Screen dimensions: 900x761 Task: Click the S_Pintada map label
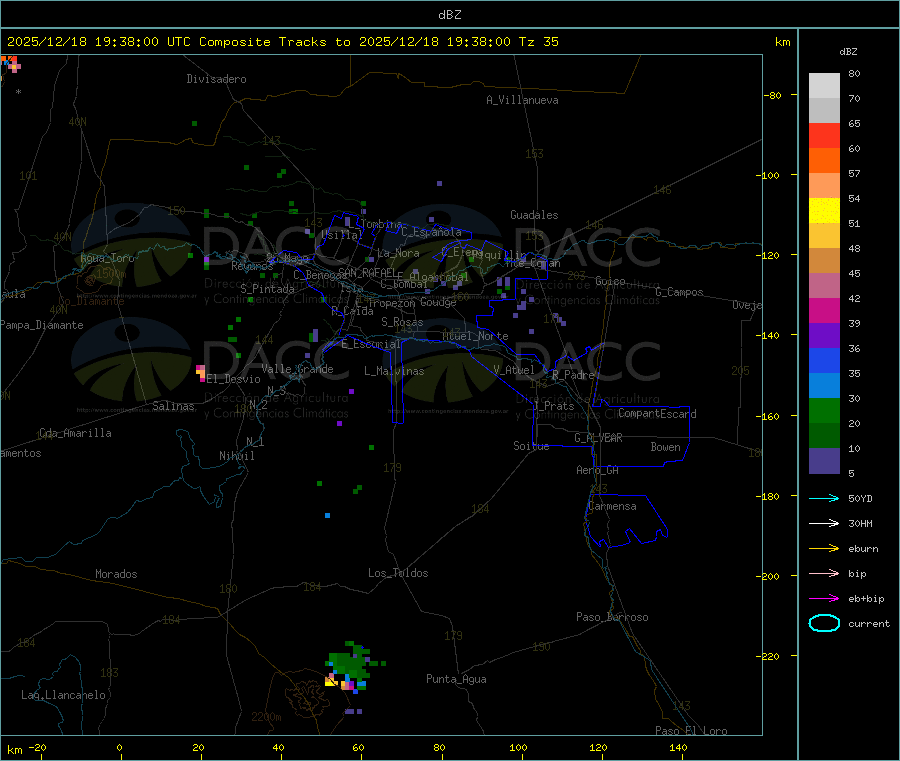click(267, 289)
